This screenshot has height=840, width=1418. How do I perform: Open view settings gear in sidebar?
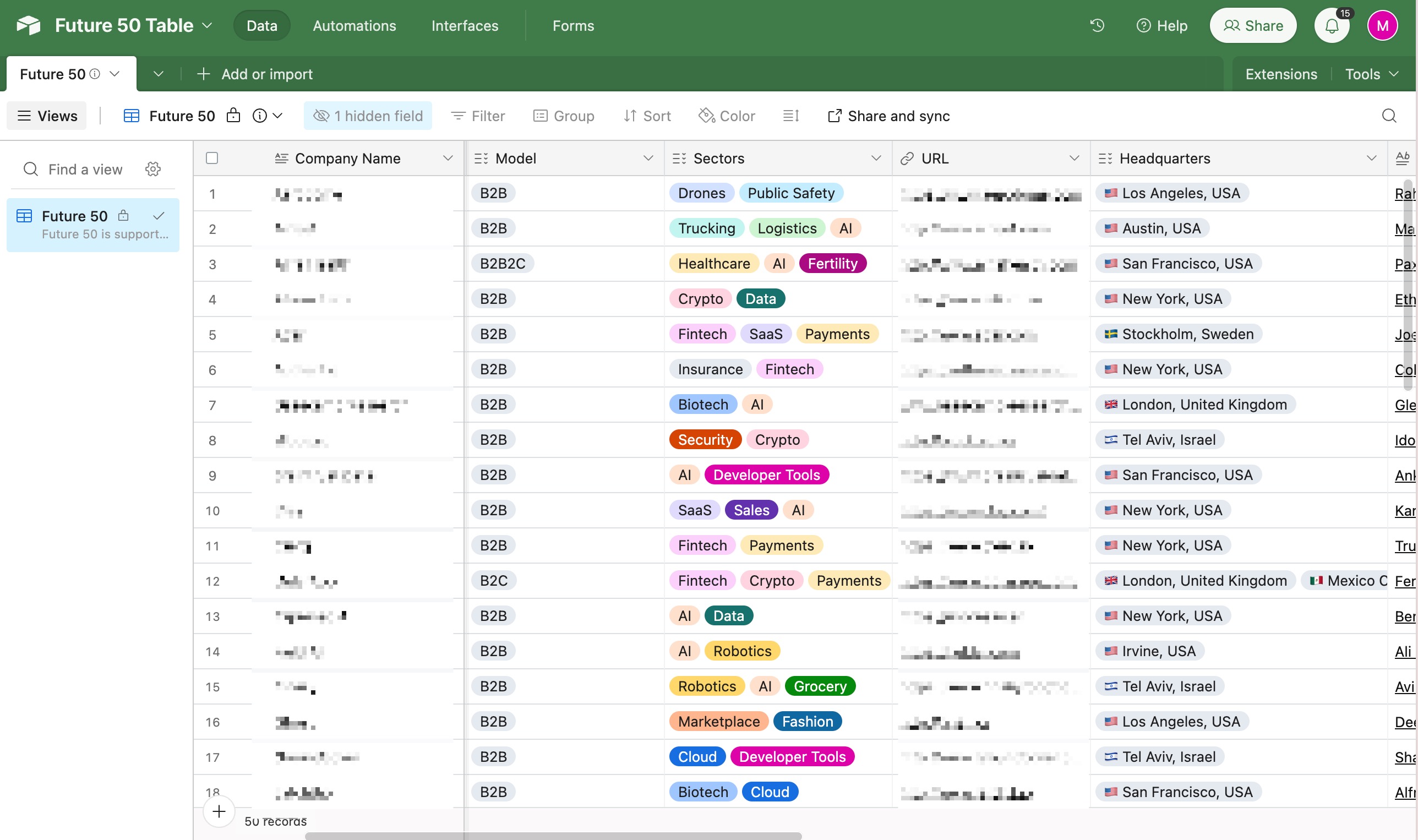153,169
